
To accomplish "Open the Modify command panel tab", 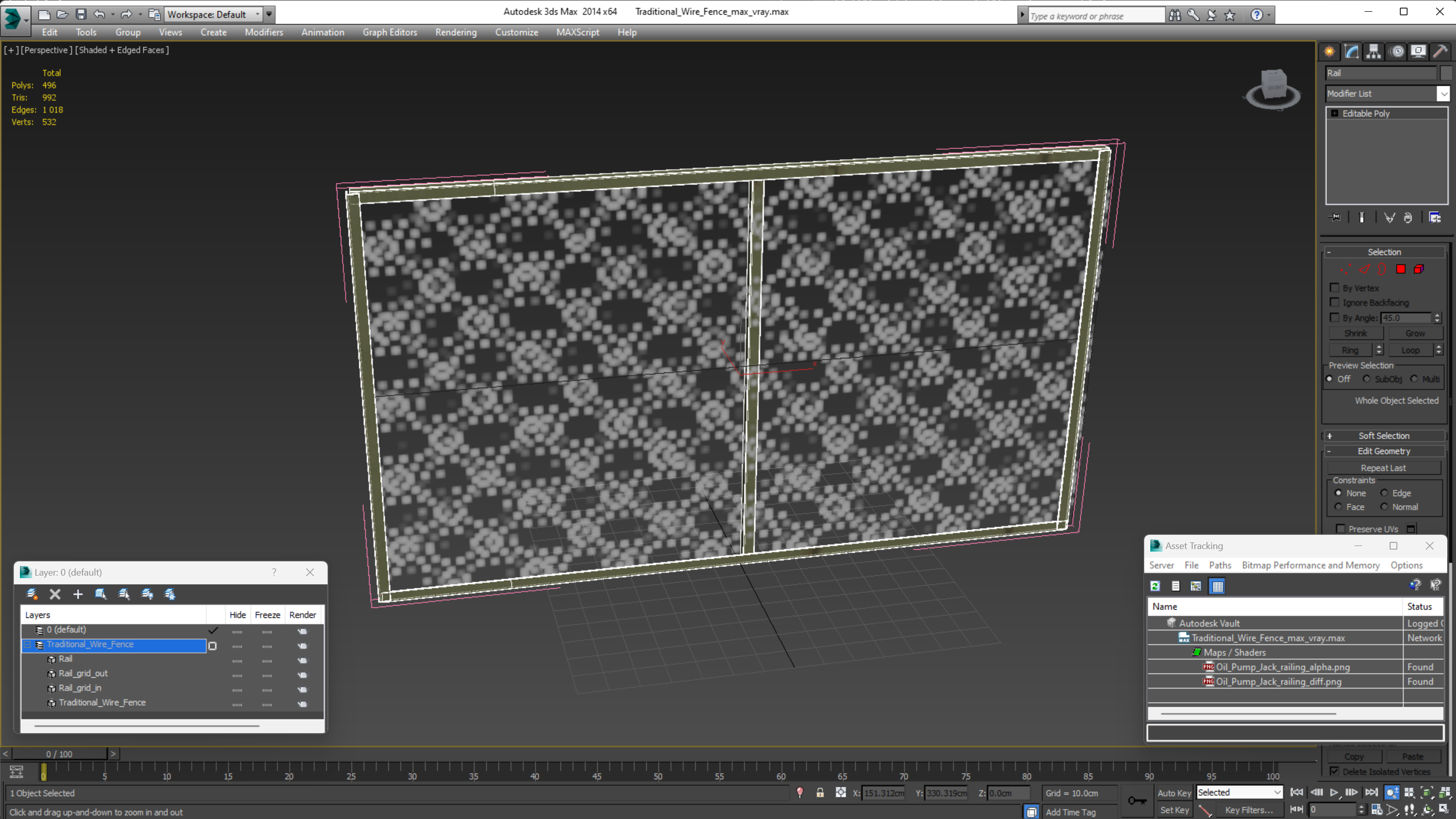I will (1351, 52).
